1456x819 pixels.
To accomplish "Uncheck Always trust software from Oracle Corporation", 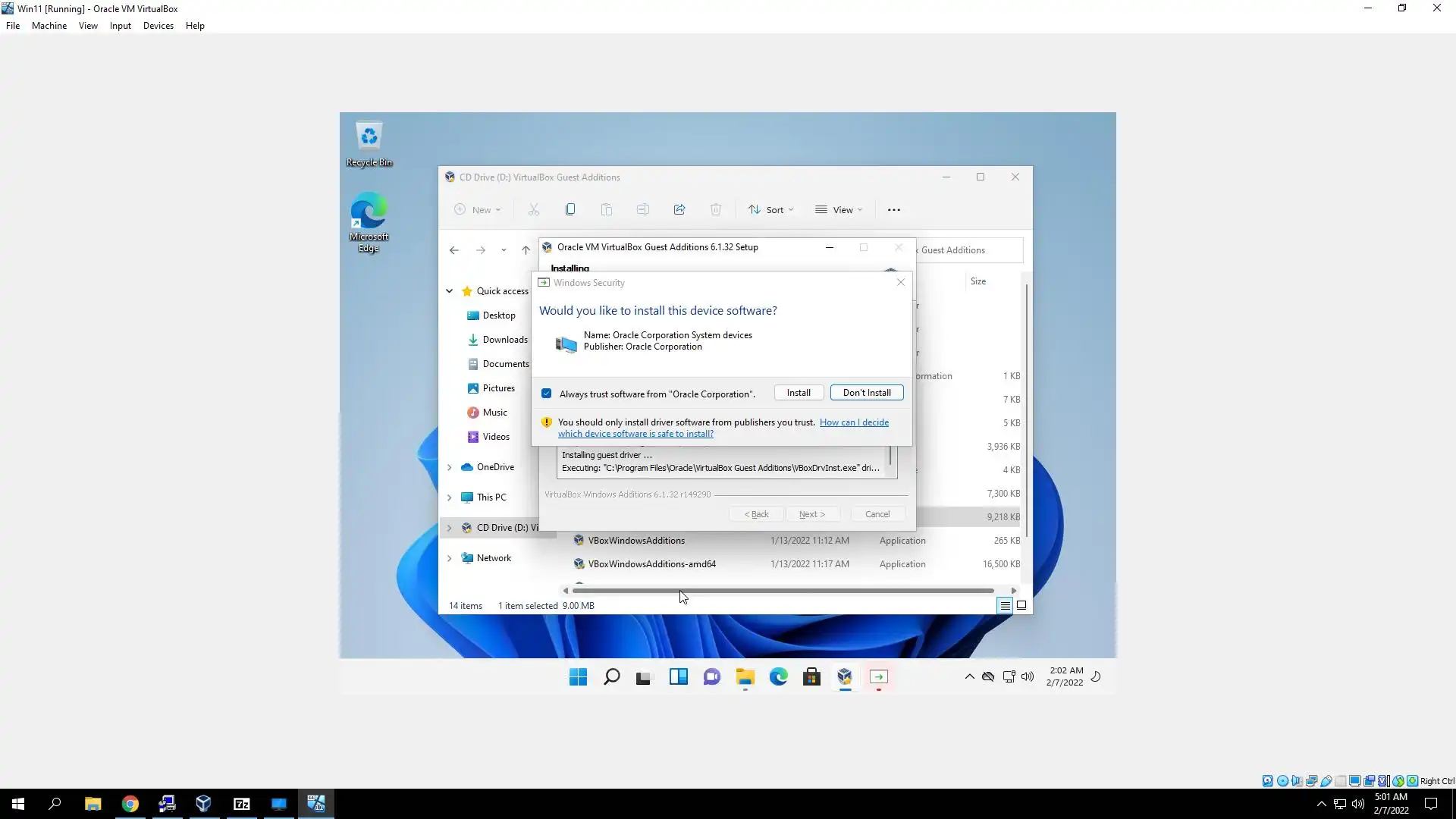I will click(546, 394).
